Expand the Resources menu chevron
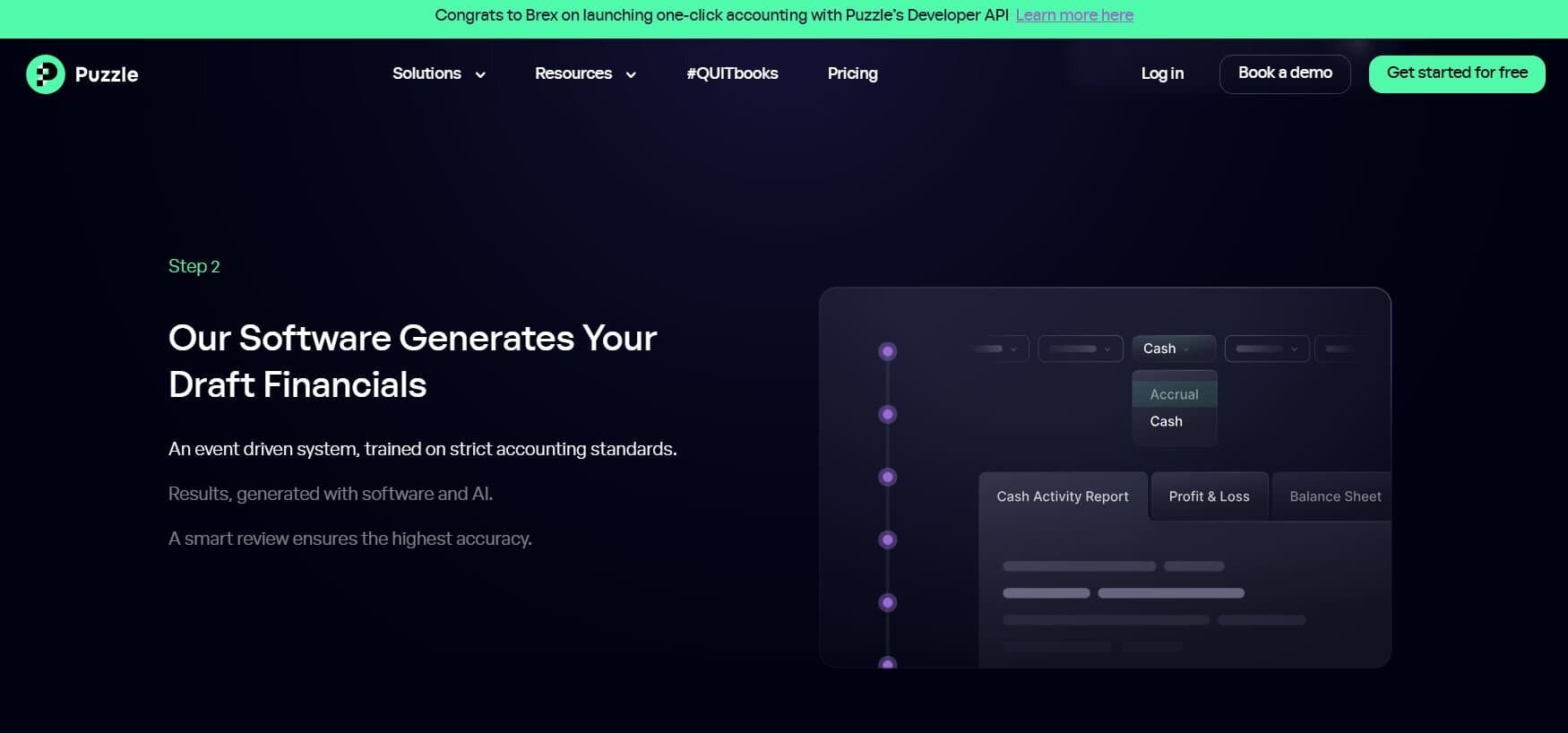1568x733 pixels. click(x=631, y=75)
